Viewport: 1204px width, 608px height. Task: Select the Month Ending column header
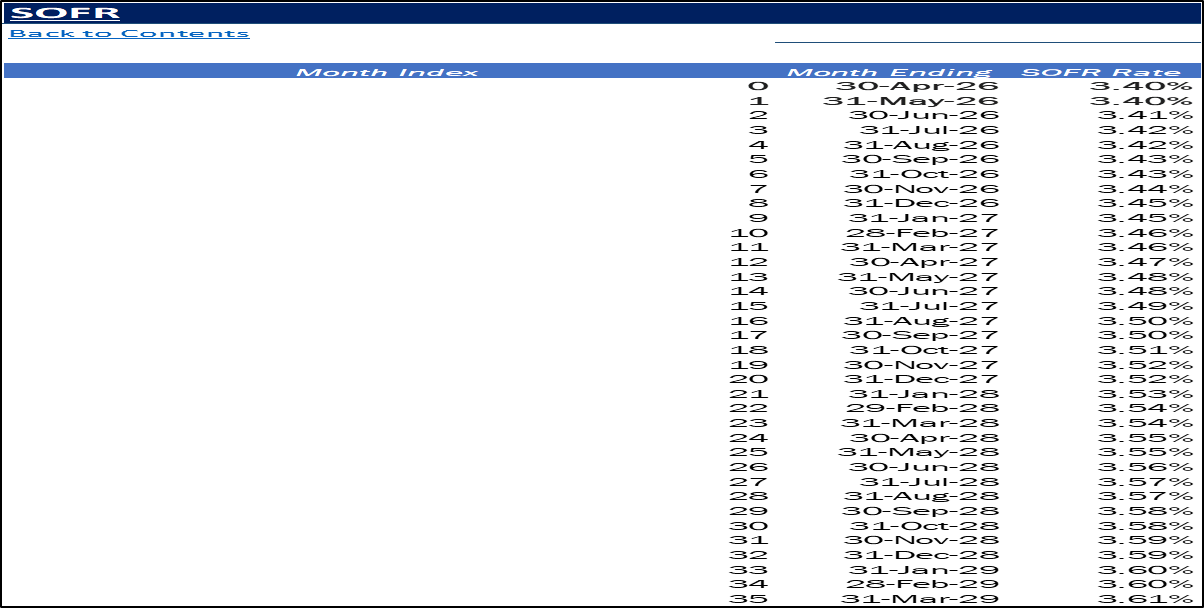[889, 72]
